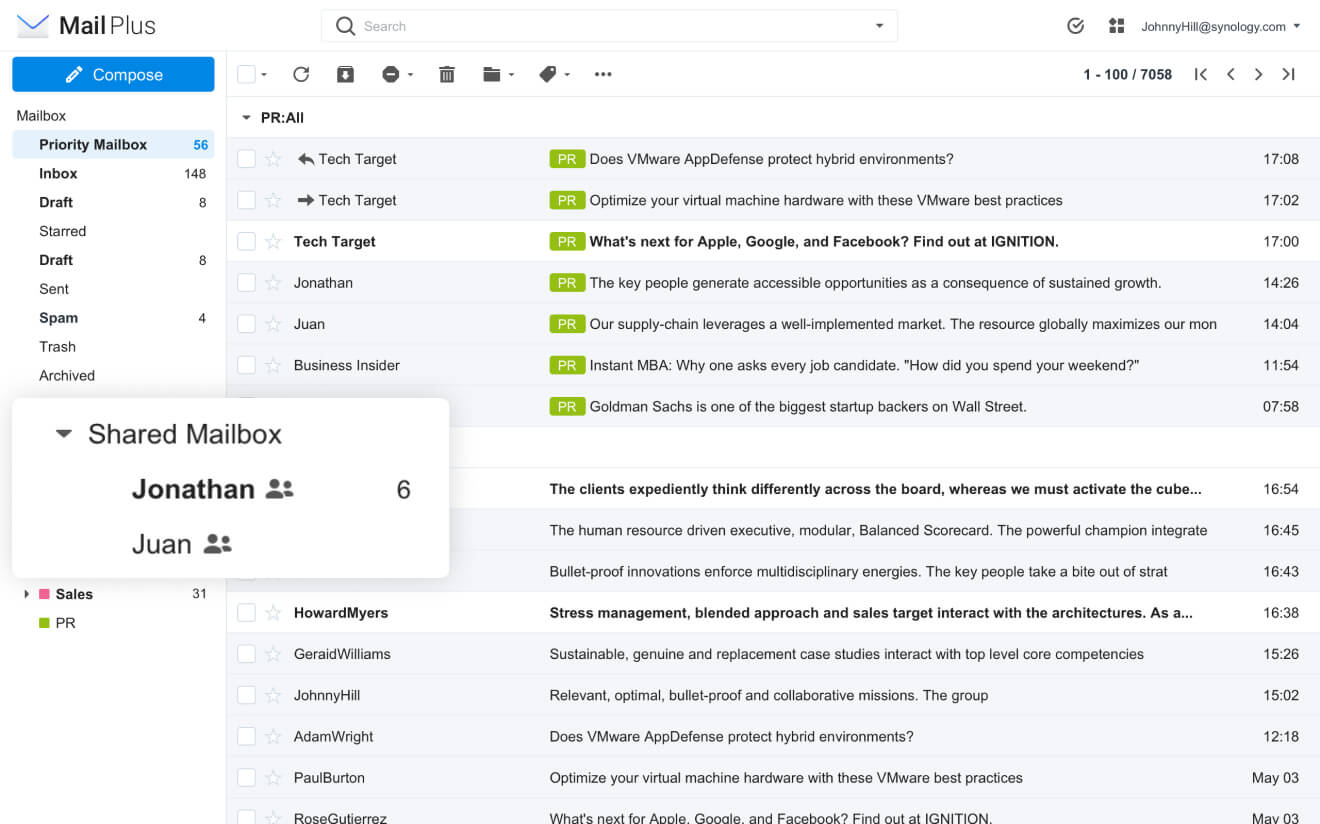The image size is (1320, 824).
Task: Select Inbox in the mailbox list
Action: coord(58,174)
